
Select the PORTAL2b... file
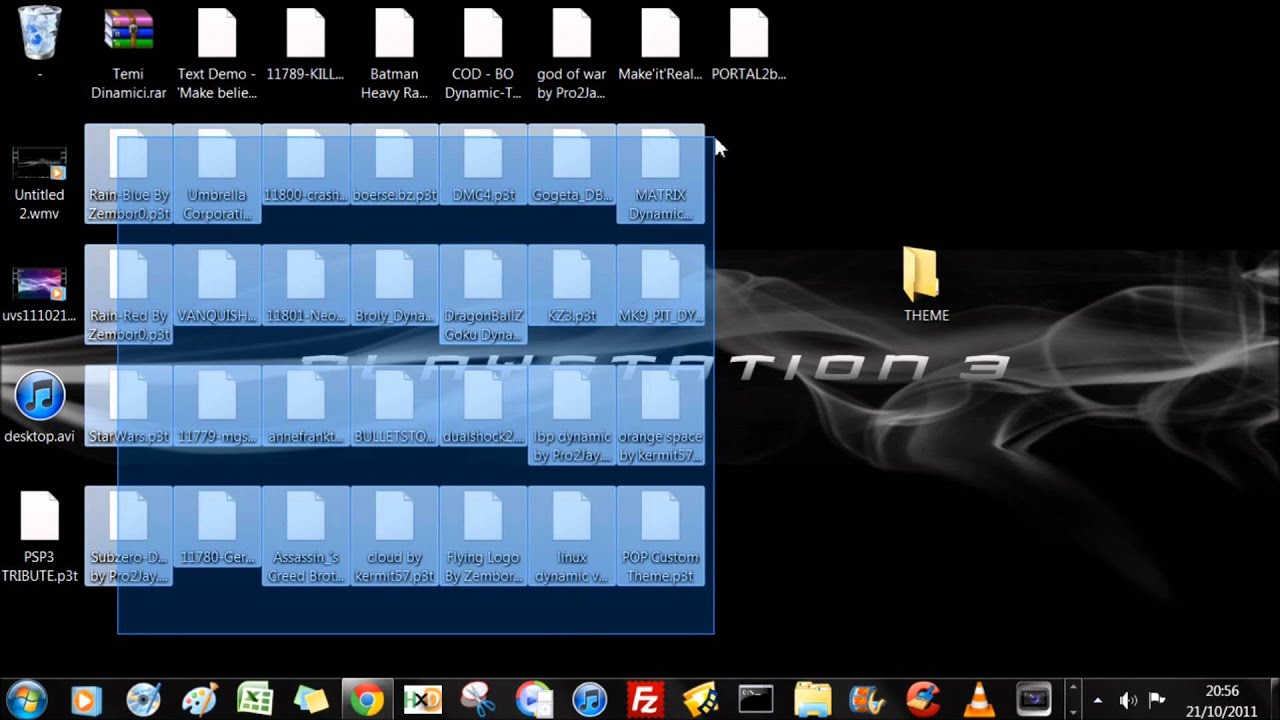coord(748,45)
